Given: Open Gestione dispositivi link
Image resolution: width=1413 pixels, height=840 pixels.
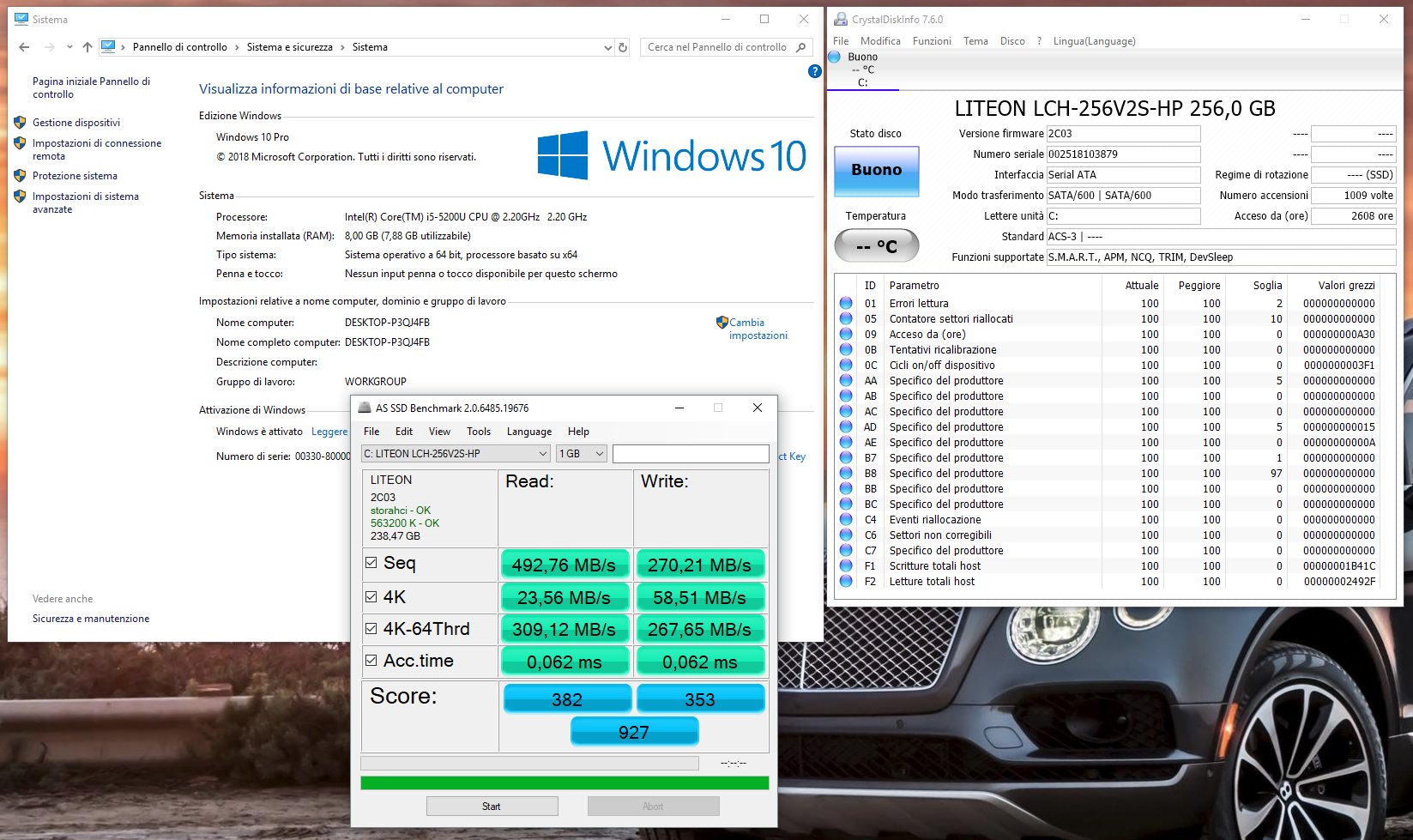Looking at the screenshot, I should tap(76, 123).
